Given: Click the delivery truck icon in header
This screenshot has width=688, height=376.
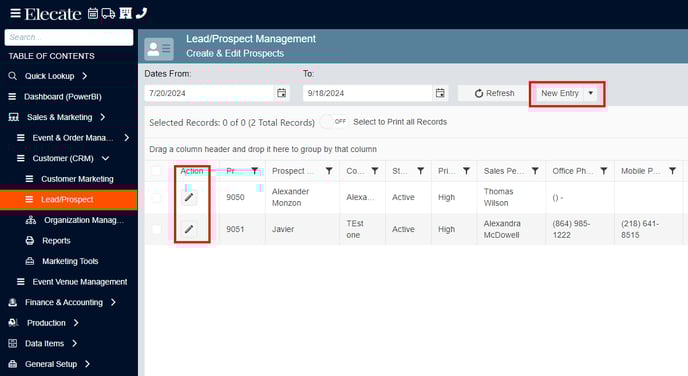Looking at the screenshot, I should (x=108, y=14).
